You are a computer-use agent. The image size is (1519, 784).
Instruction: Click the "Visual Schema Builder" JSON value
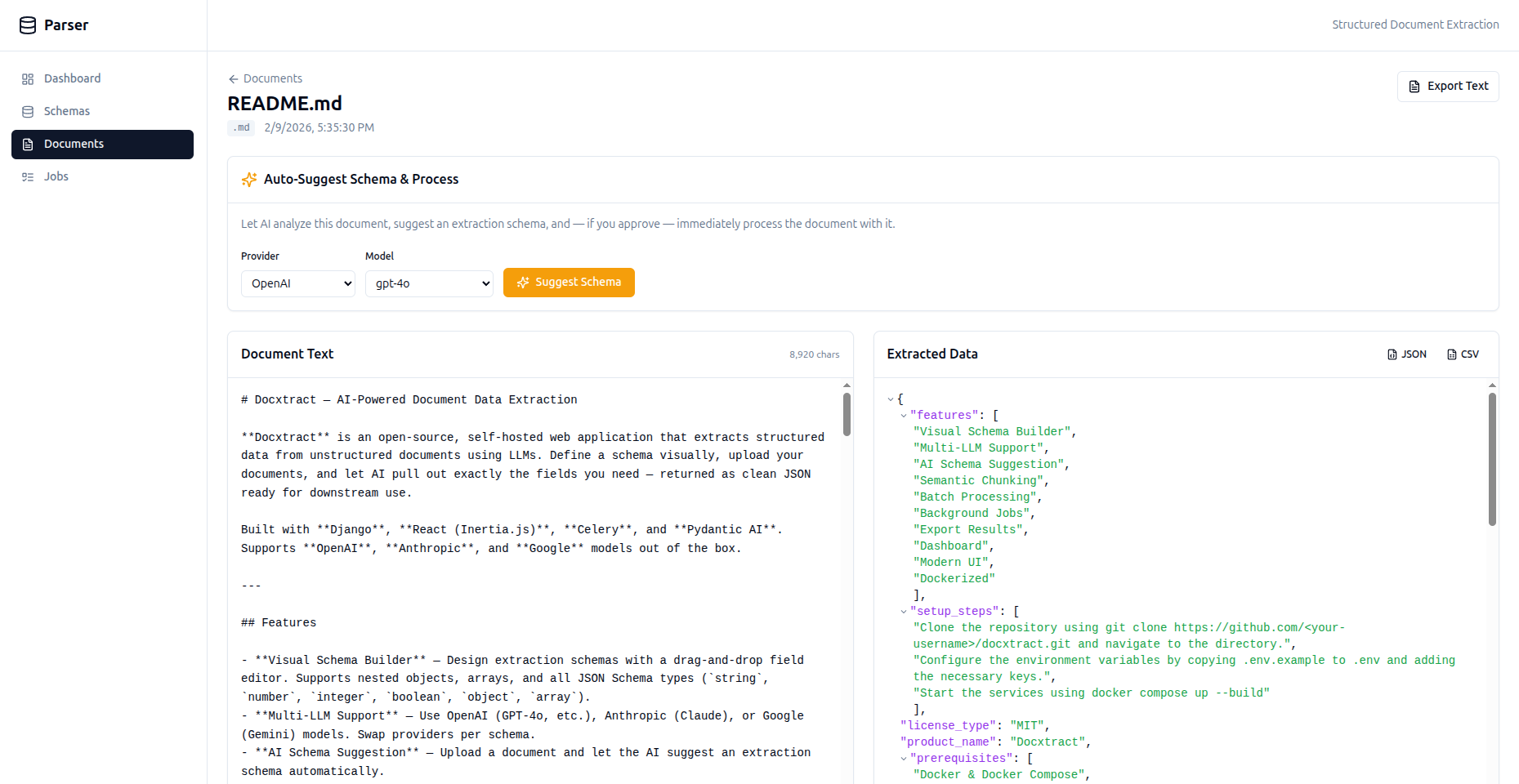pyautogui.click(x=992, y=432)
